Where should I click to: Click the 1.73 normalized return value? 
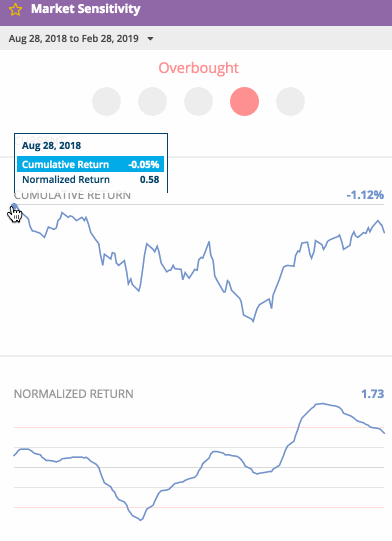372,394
